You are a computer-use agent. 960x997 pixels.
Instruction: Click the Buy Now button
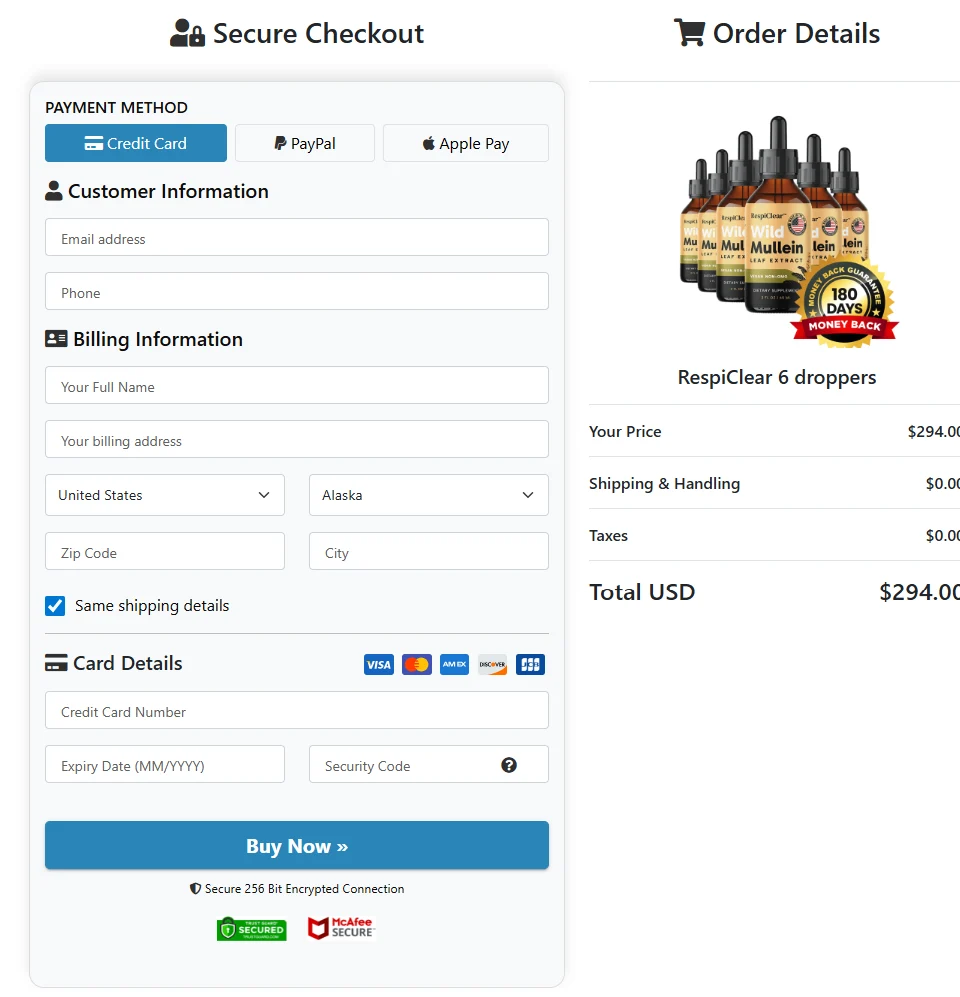pyautogui.click(x=297, y=845)
